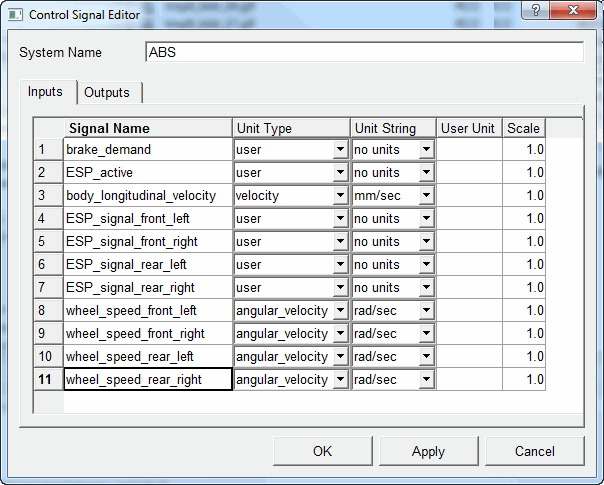Click the Scale cell for brake_demand
This screenshot has width=604, height=485.
[x=524, y=149]
